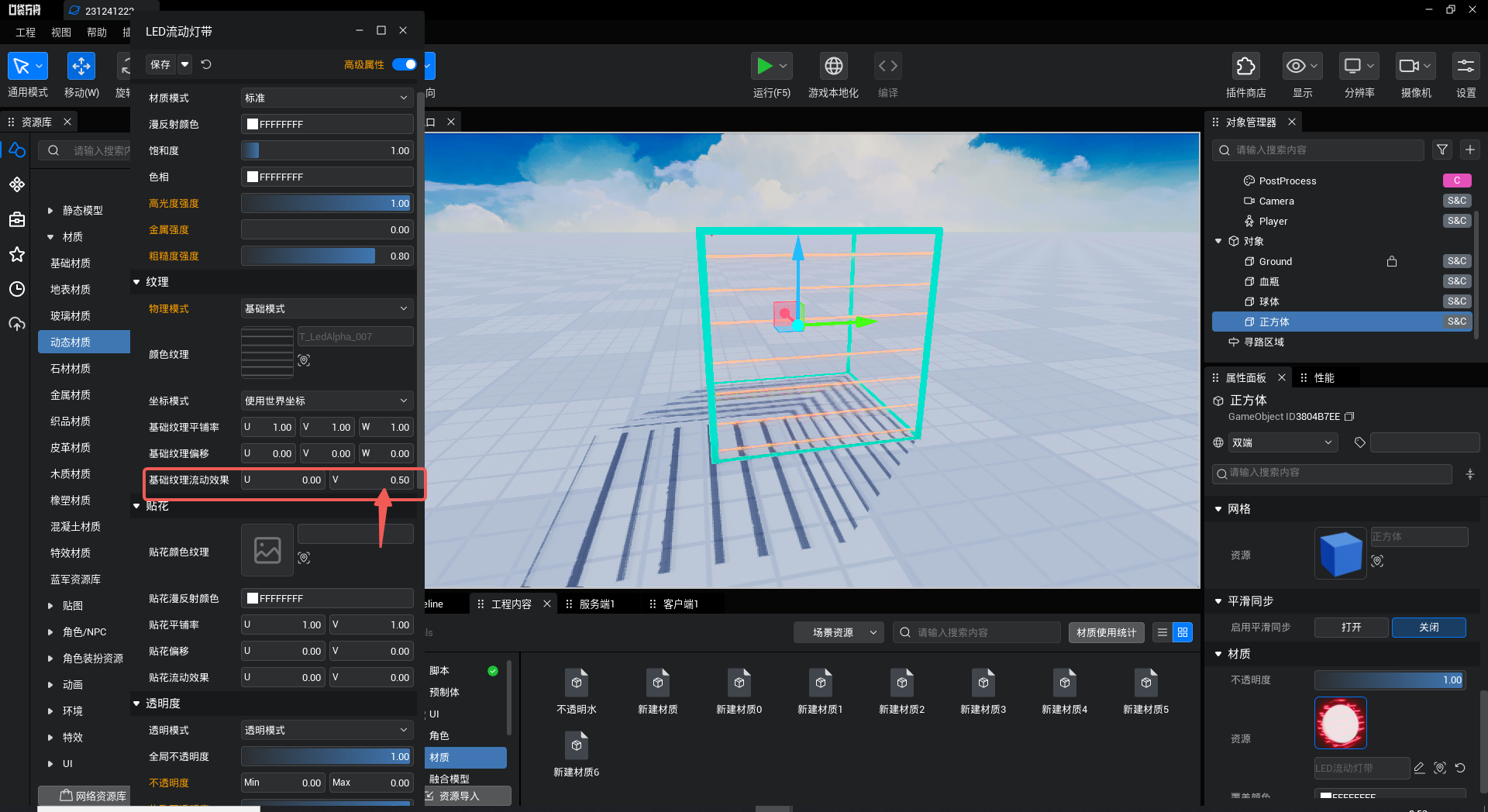Open the 透明模式 dropdown

pos(326,730)
